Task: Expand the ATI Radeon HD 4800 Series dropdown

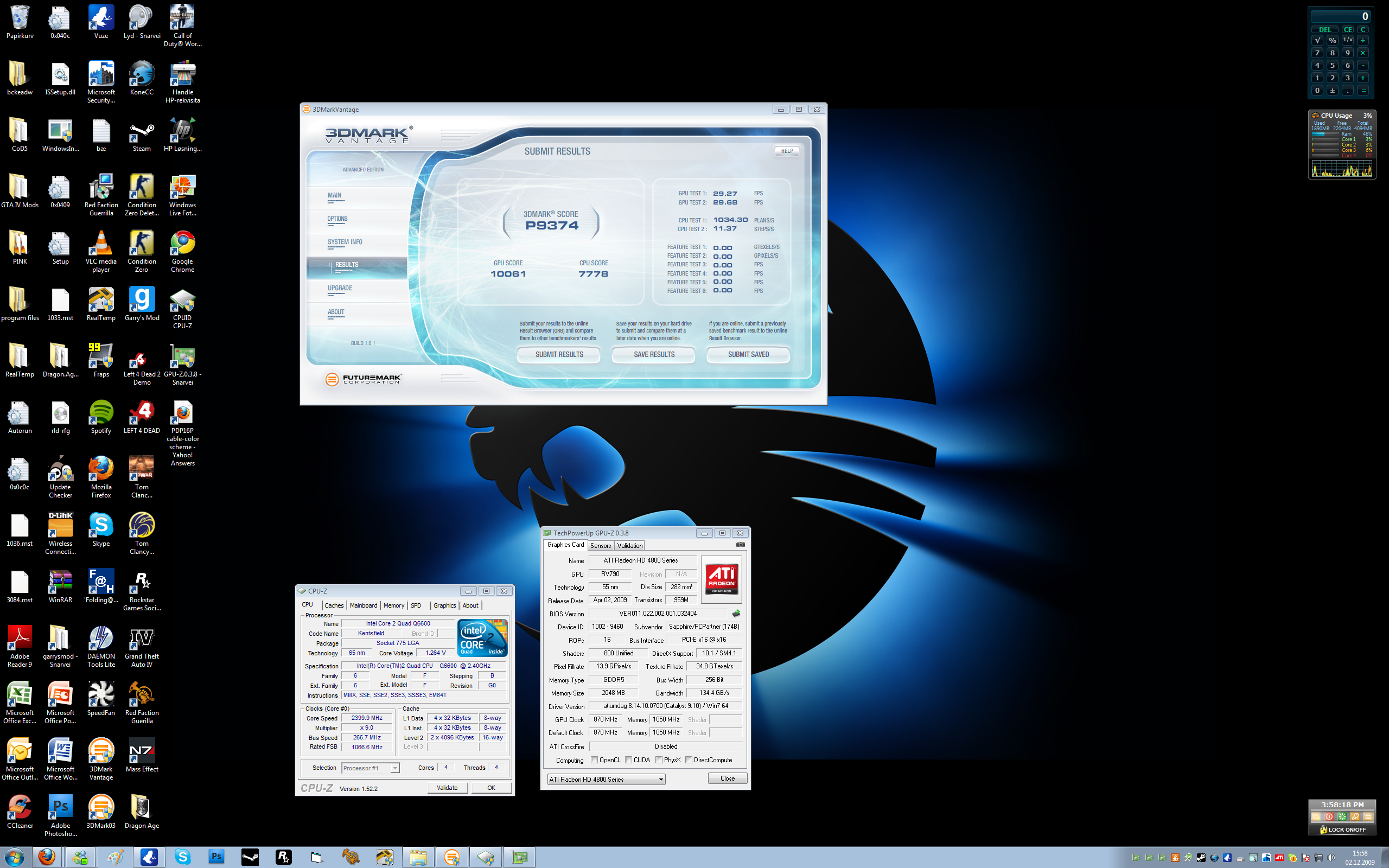Action: tap(661, 780)
